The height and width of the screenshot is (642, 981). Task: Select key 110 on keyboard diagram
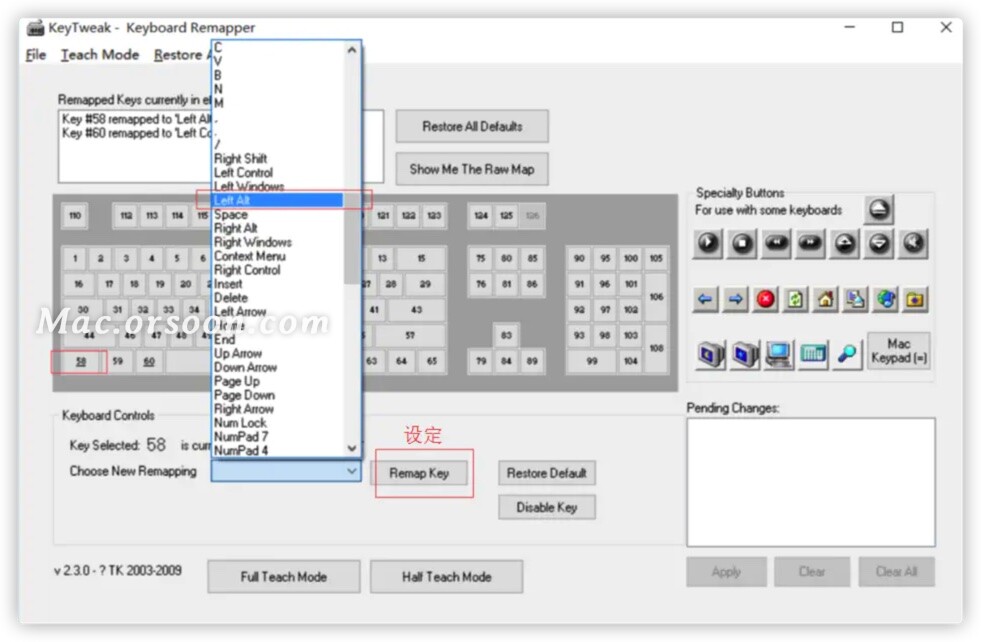75,216
